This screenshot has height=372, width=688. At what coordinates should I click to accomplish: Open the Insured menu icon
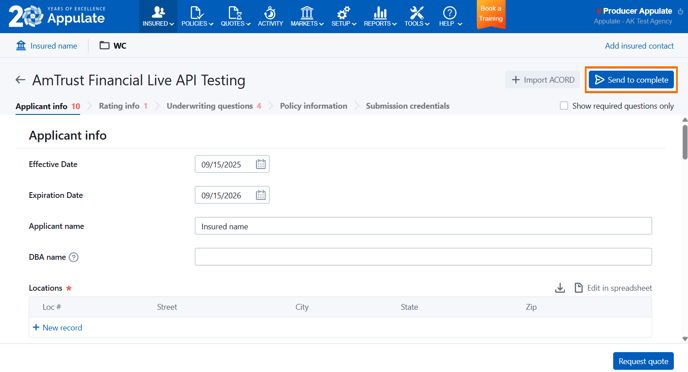coord(158,12)
